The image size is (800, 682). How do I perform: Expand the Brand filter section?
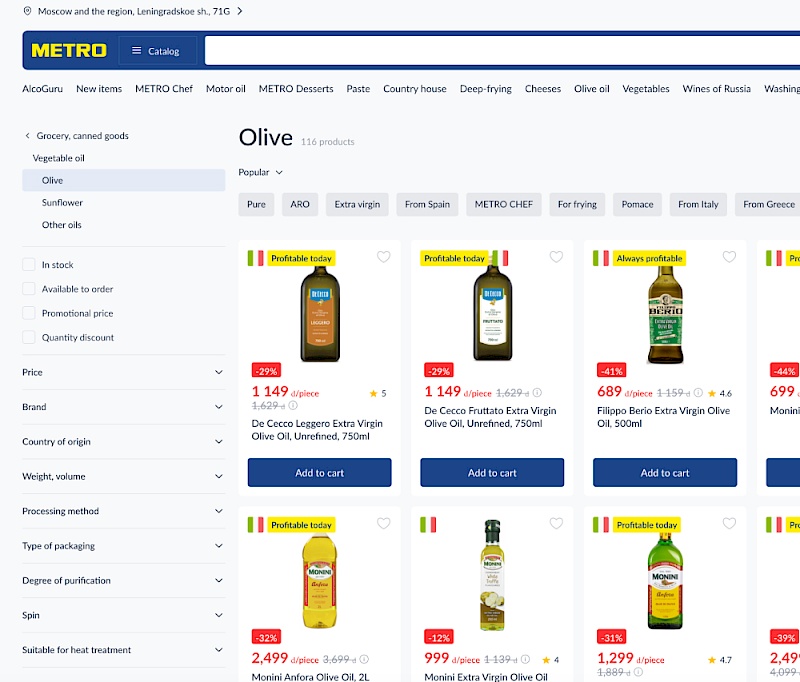[x=123, y=407]
